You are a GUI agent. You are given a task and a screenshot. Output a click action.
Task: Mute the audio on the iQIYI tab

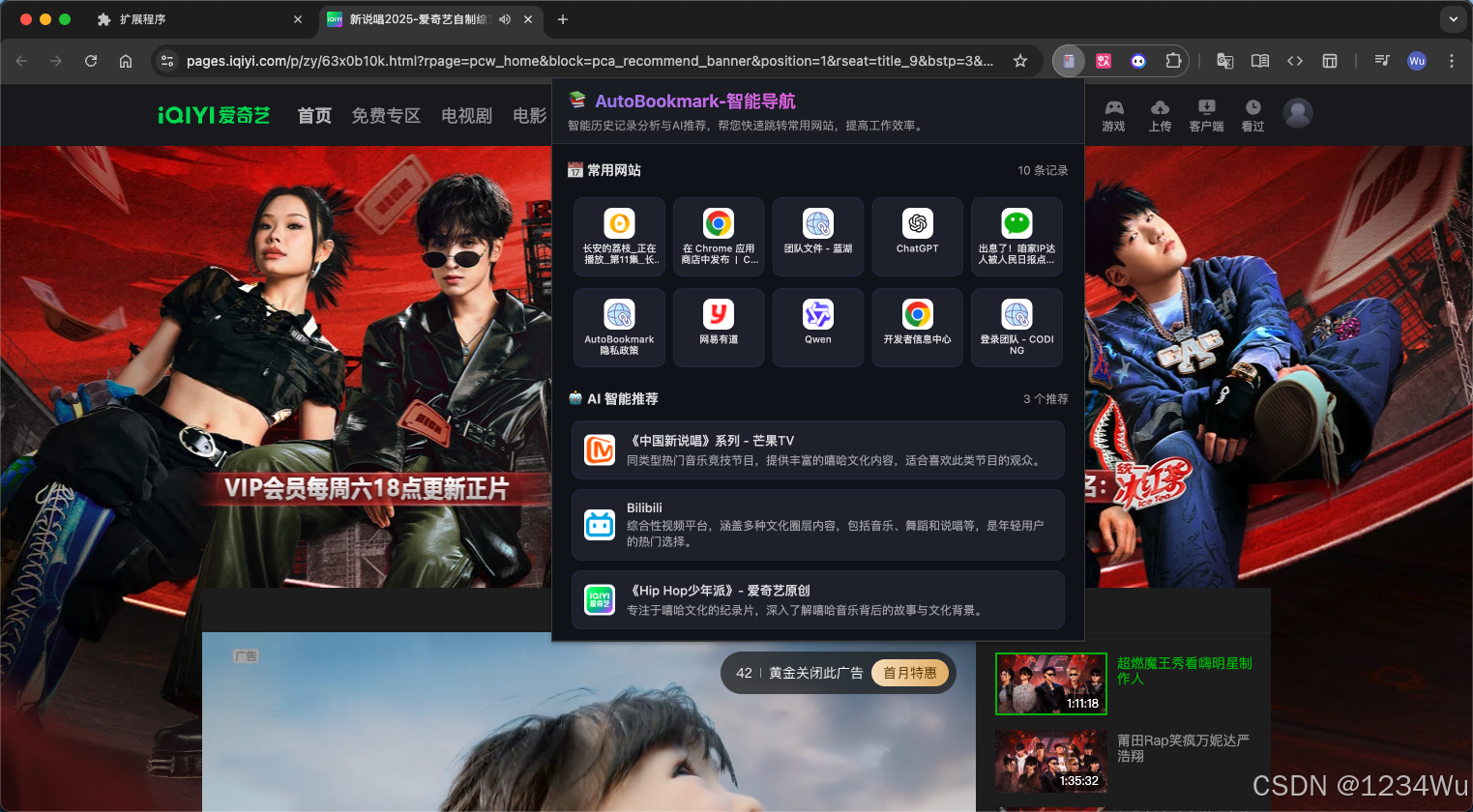505,19
